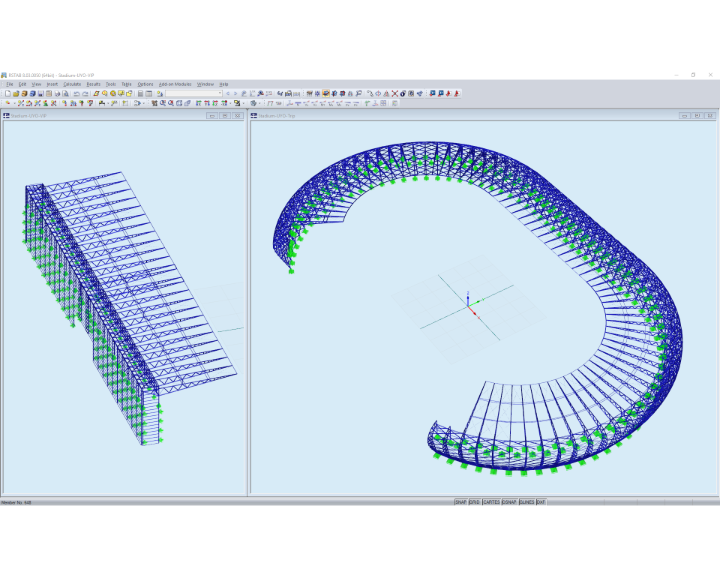The image size is (720, 576).
Task: Open the Options menu
Action: click(145, 84)
